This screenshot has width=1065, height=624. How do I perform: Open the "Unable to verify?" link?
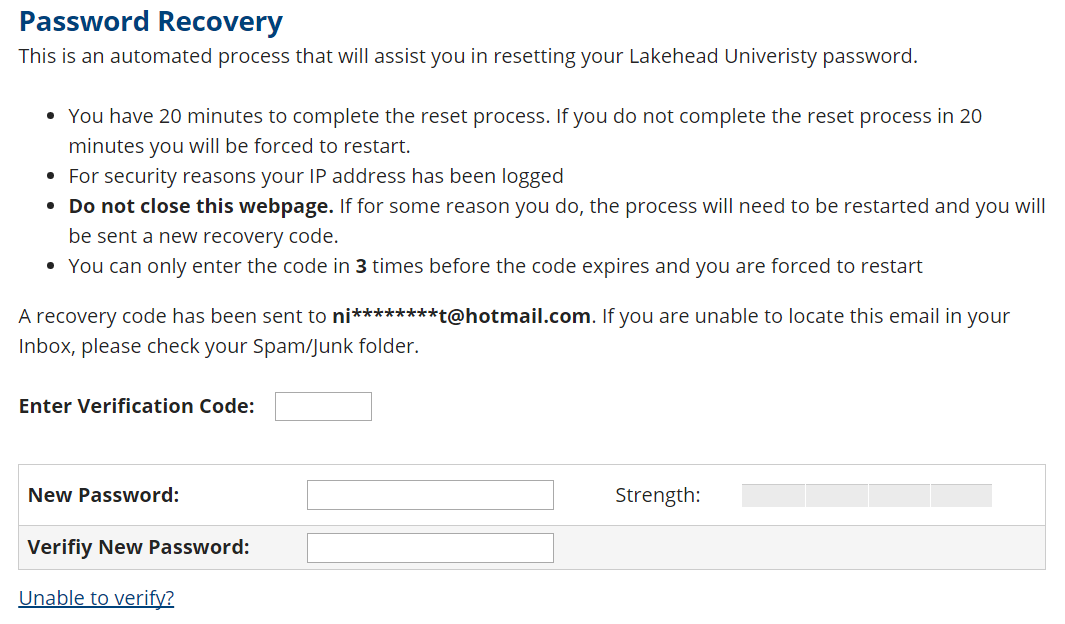(x=95, y=597)
